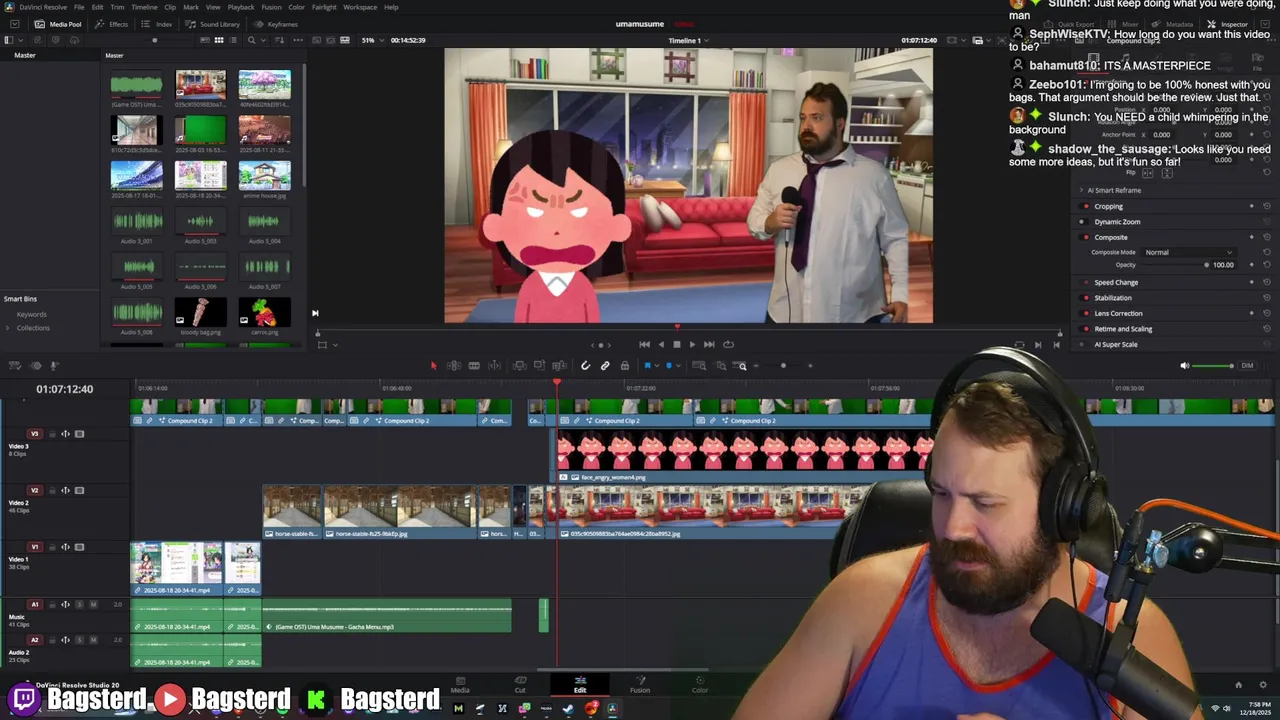Toggle the Composite section enable dot
The image size is (1280, 720).
click(1086, 237)
